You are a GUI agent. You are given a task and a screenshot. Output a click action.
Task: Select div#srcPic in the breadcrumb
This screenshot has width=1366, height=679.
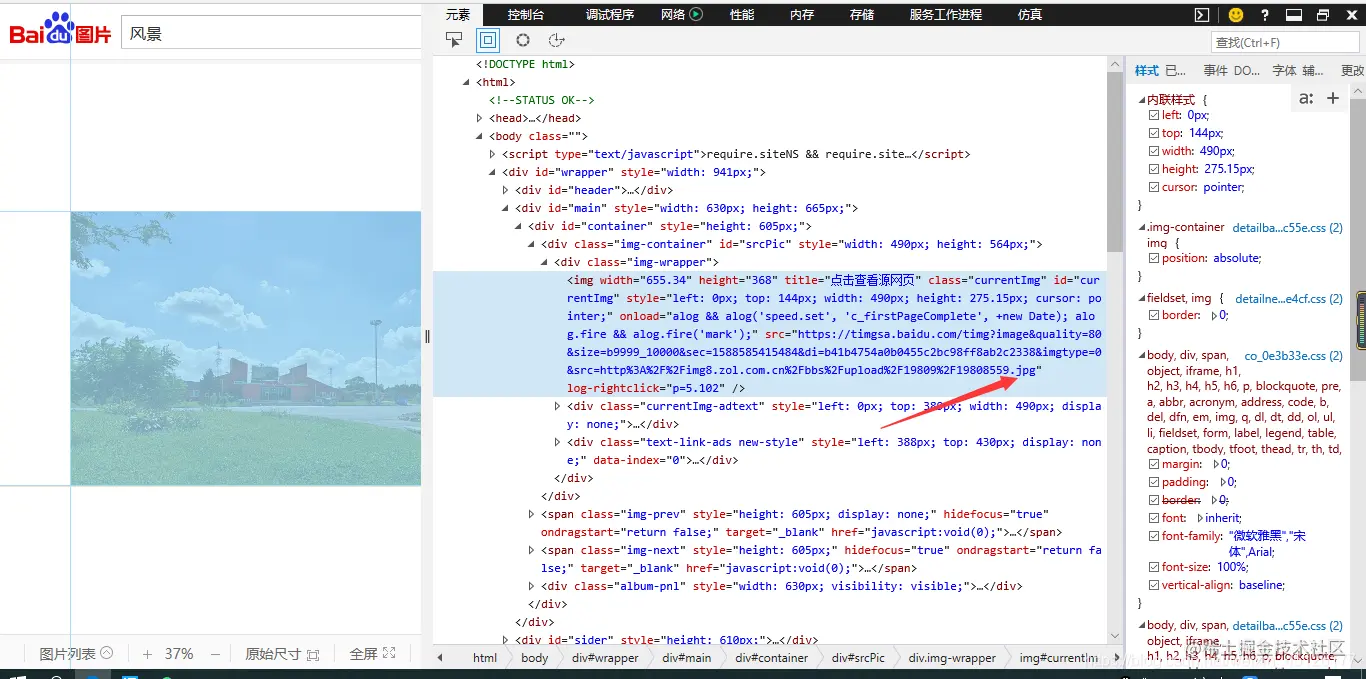(858, 658)
